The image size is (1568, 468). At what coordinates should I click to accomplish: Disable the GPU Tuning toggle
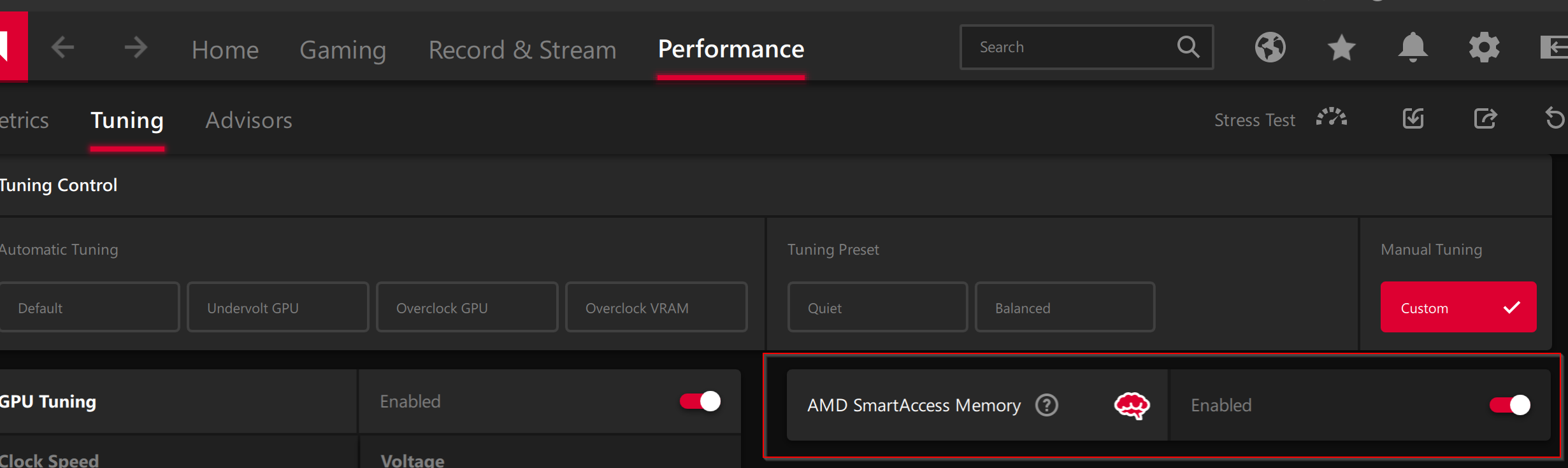(x=700, y=401)
